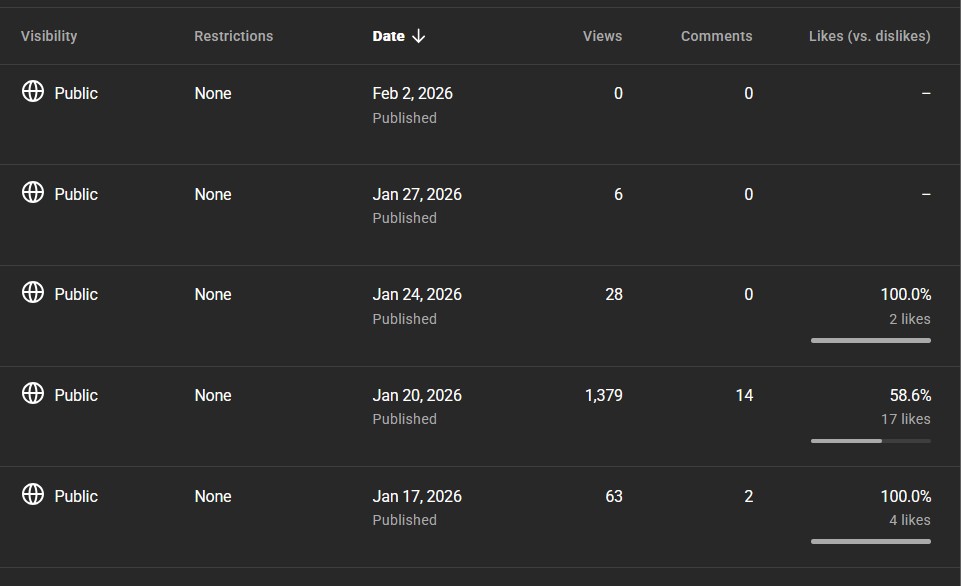Image resolution: width=961 pixels, height=586 pixels.
Task: Click globe icon for Jan 24, 2026 video
Action: 33,293
